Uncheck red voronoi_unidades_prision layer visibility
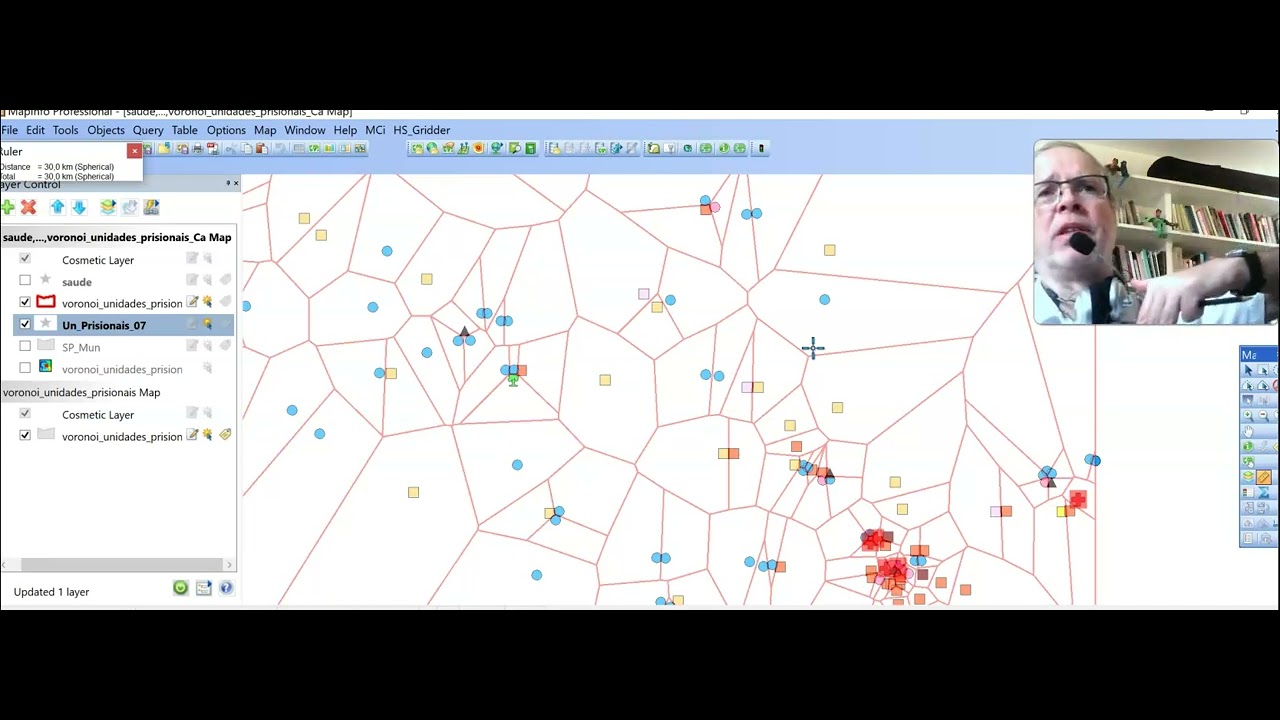 click(x=25, y=302)
